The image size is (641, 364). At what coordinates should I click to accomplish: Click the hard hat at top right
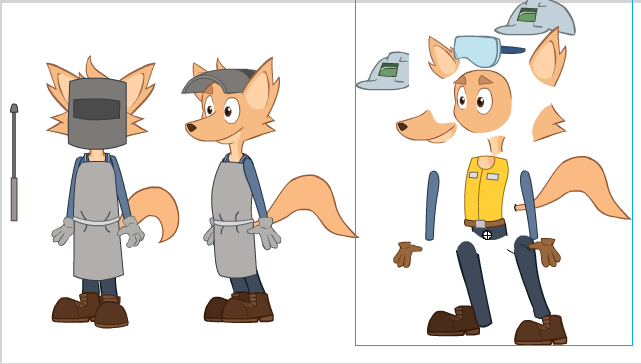pos(535,18)
